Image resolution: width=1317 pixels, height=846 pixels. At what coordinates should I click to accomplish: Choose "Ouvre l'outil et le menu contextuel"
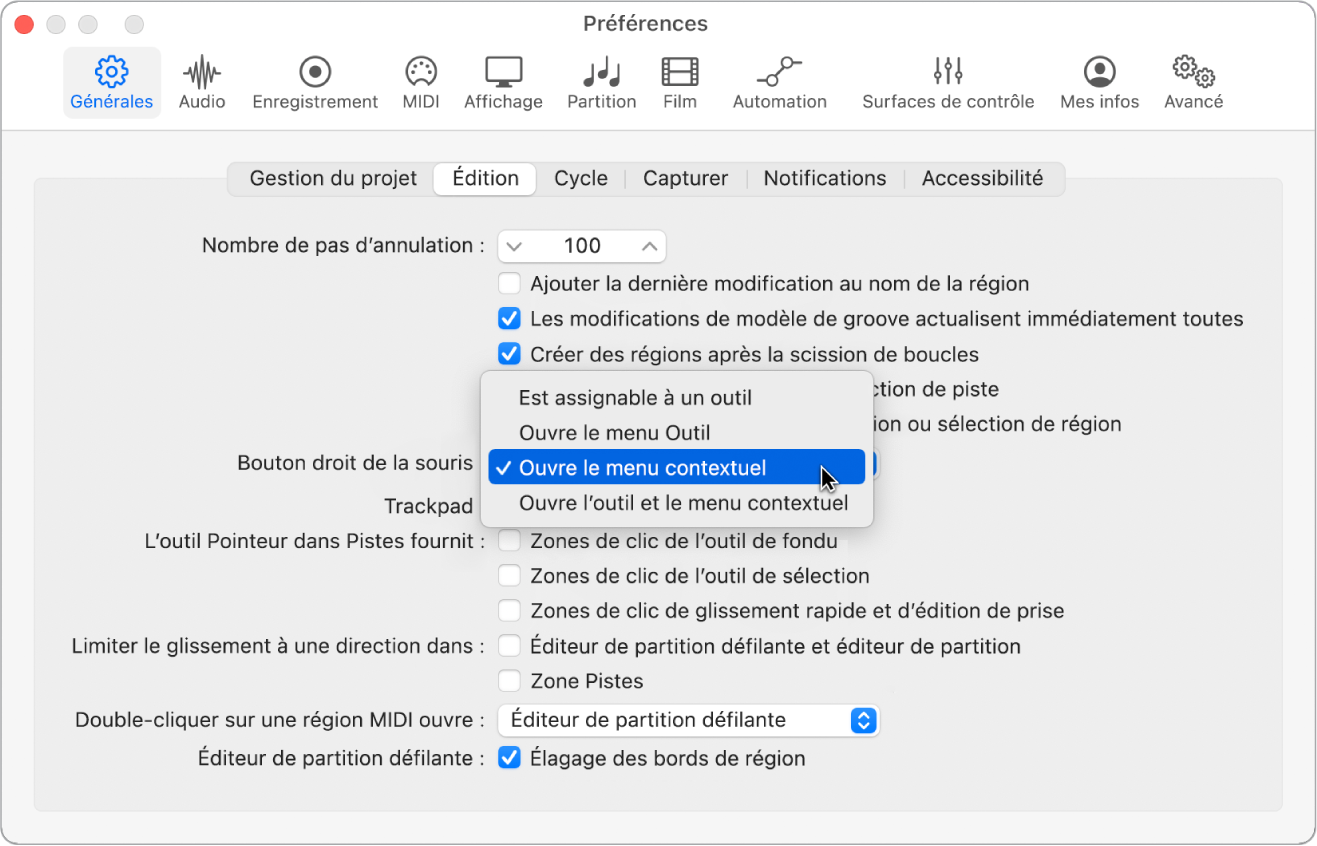tap(682, 503)
